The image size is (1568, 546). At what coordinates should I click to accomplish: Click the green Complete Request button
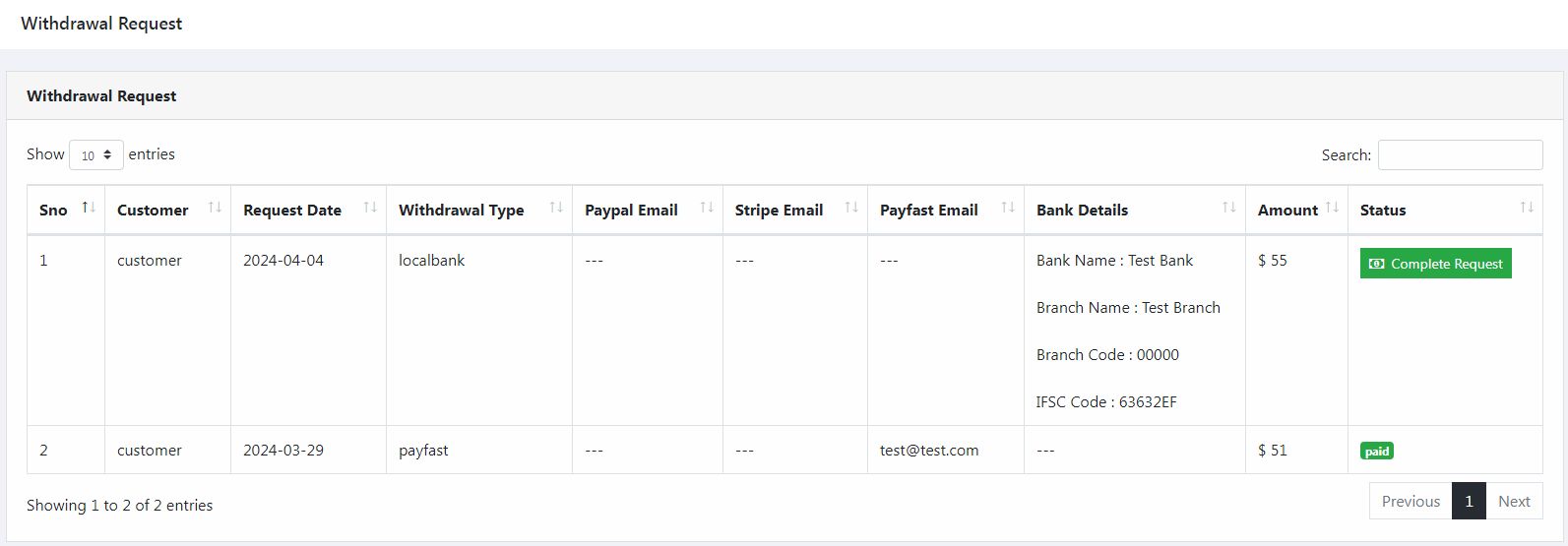click(1435, 264)
